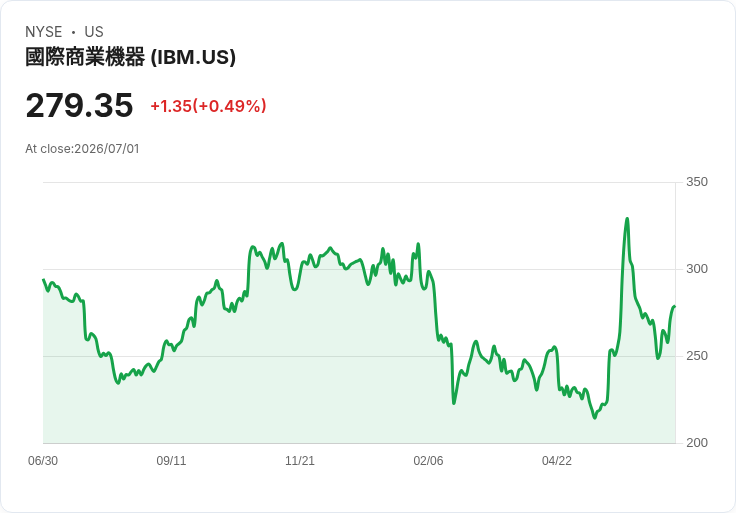Click the 09/11 x-axis date label
This screenshot has height=513, width=736.
tap(171, 461)
